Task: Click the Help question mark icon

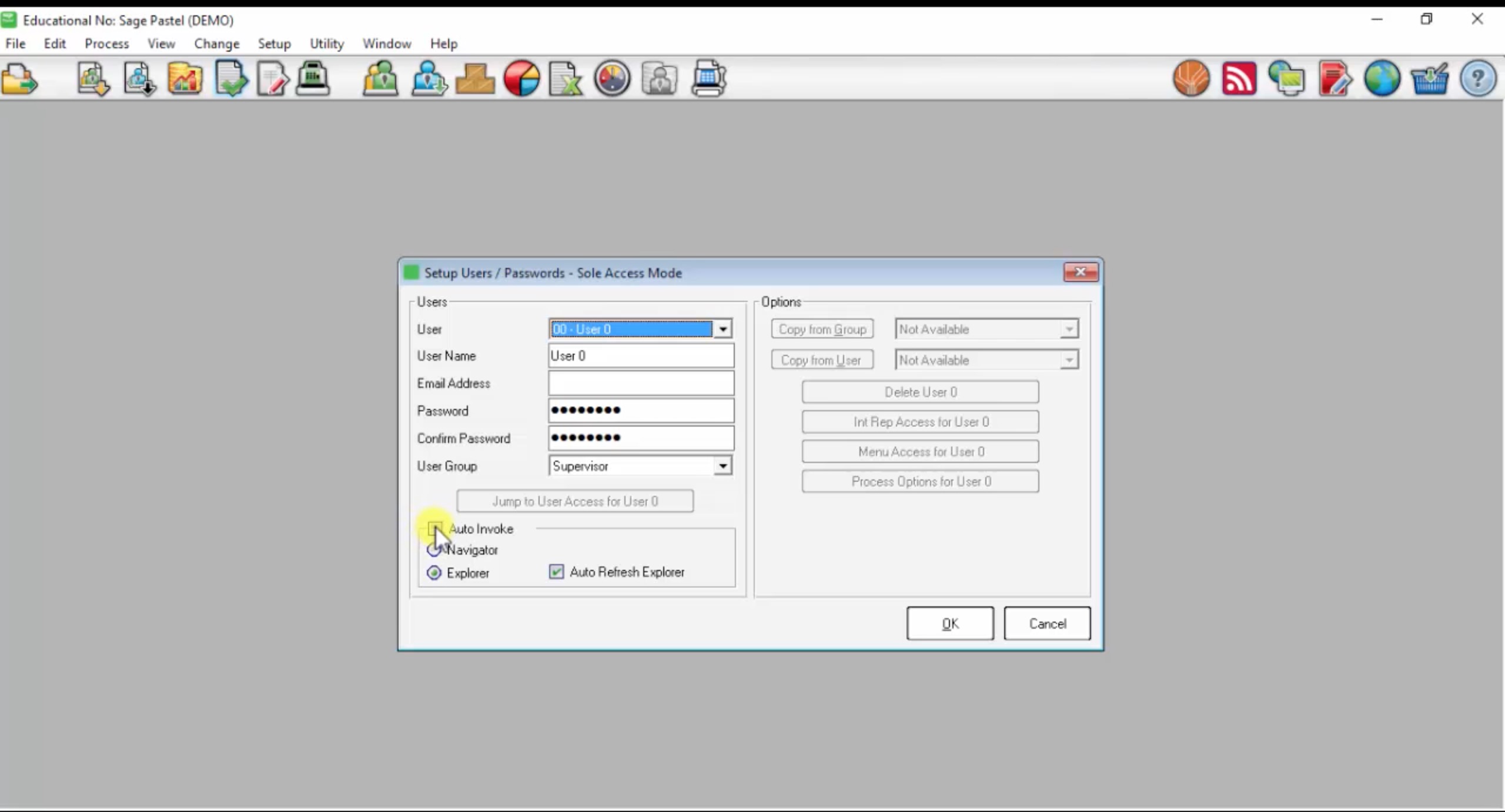Action: point(1478,78)
